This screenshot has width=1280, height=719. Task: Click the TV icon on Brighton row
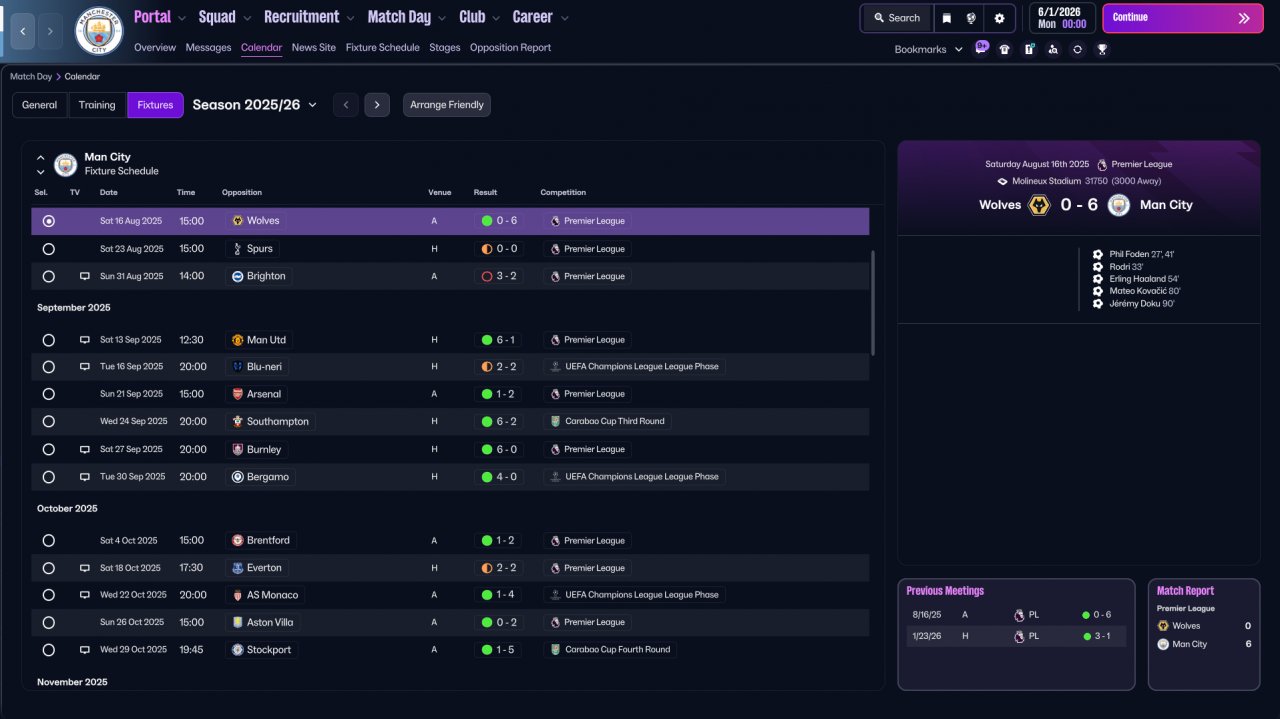[x=85, y=276]
